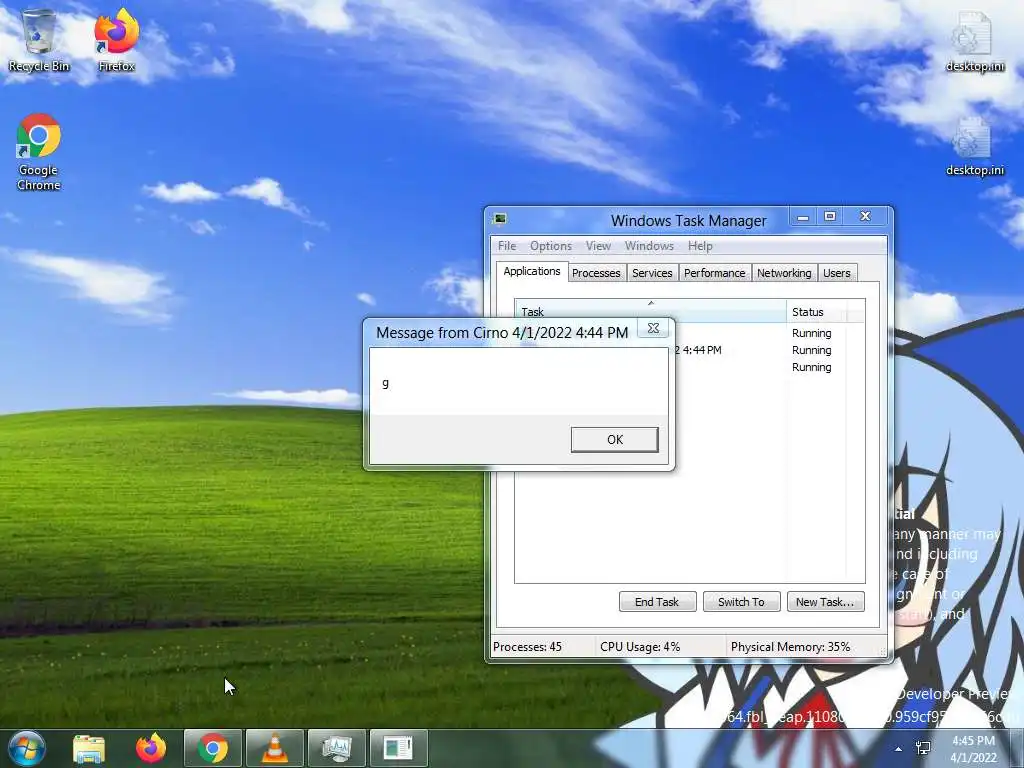
Task: Maximize the Windows Task Manager window
Action: [x=830, y=216]
